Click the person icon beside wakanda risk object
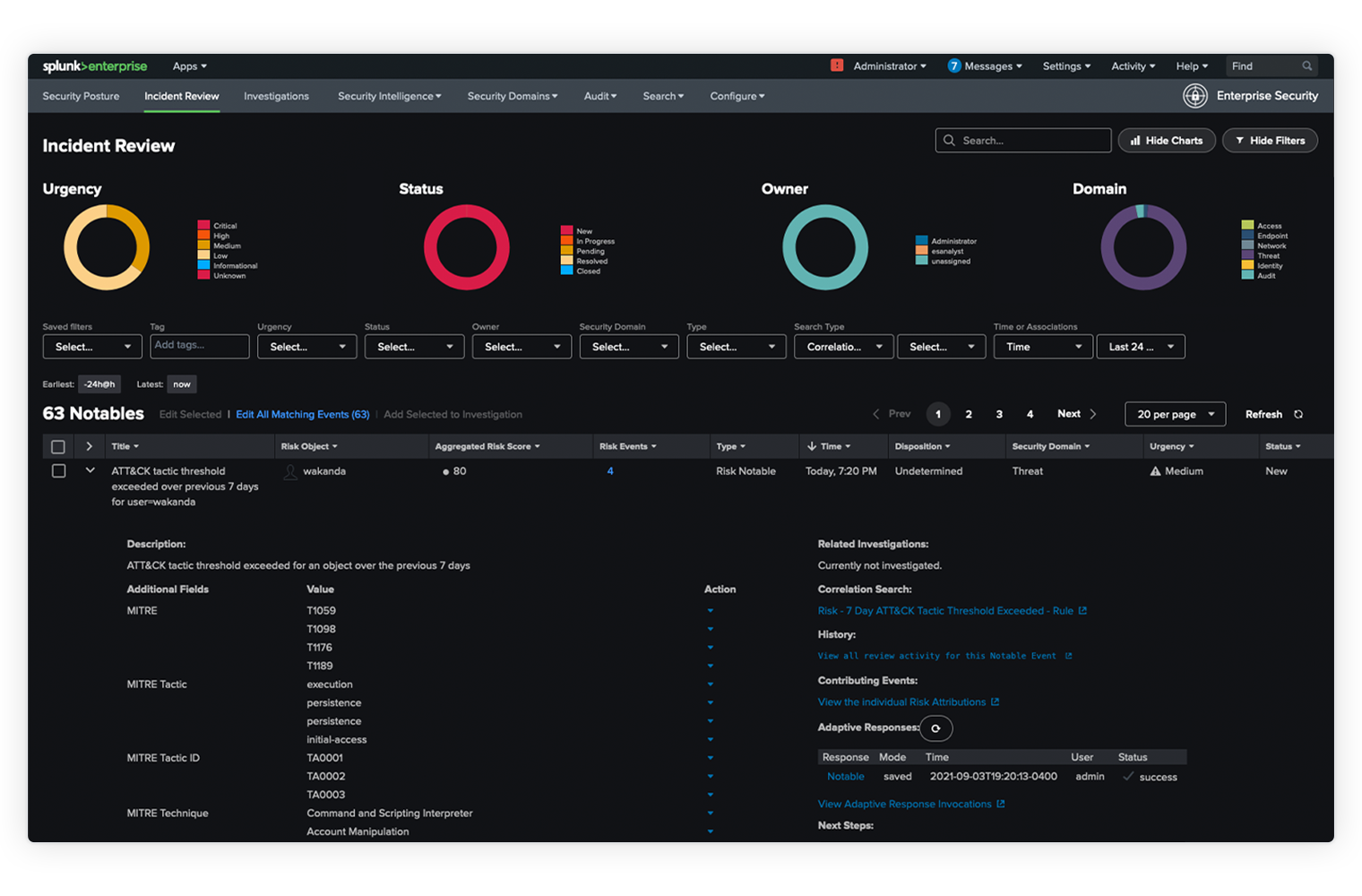The height and width of the screenshot is (896, 1362). coord(289,470)
